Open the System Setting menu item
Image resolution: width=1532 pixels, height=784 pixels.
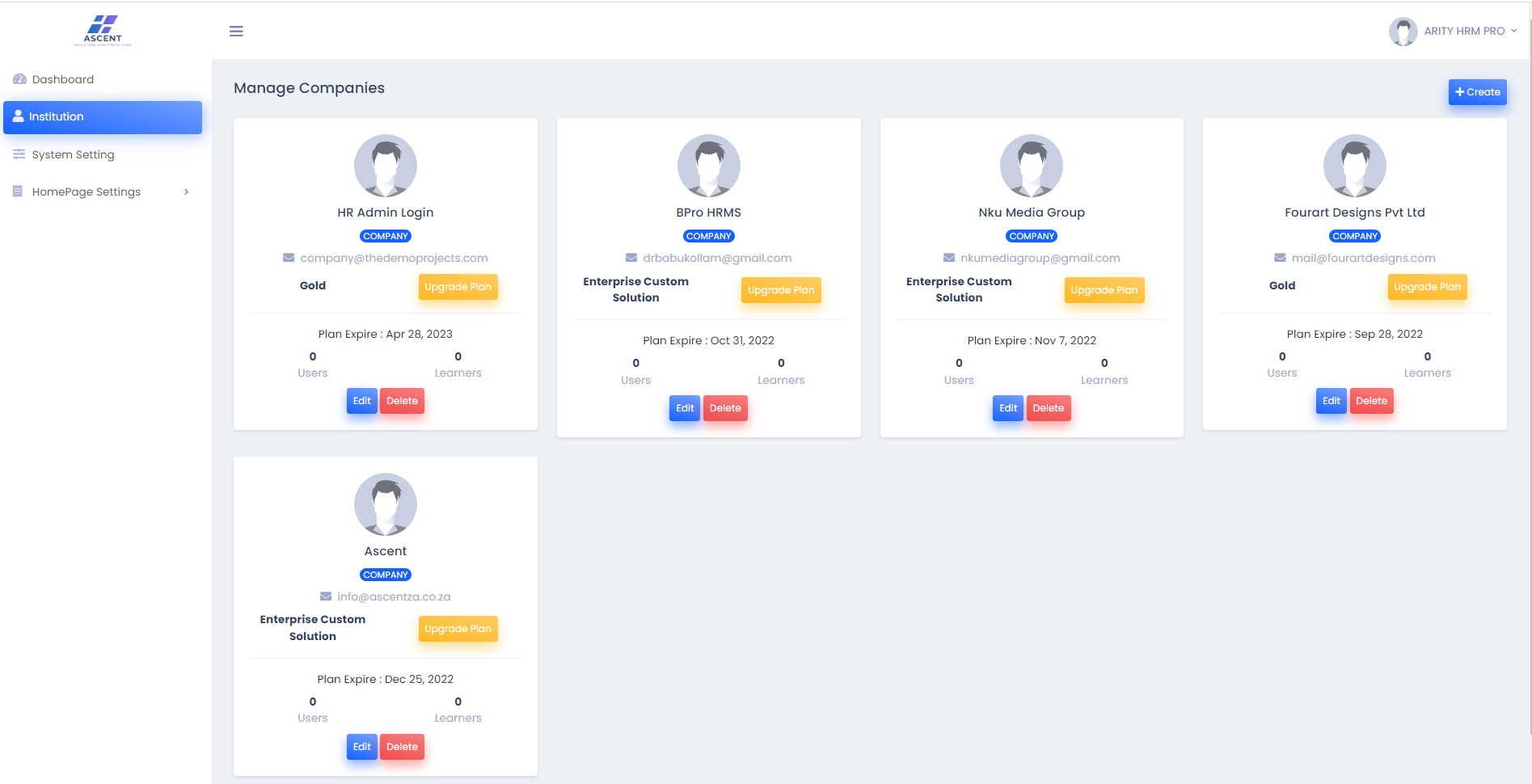[103, 154]
